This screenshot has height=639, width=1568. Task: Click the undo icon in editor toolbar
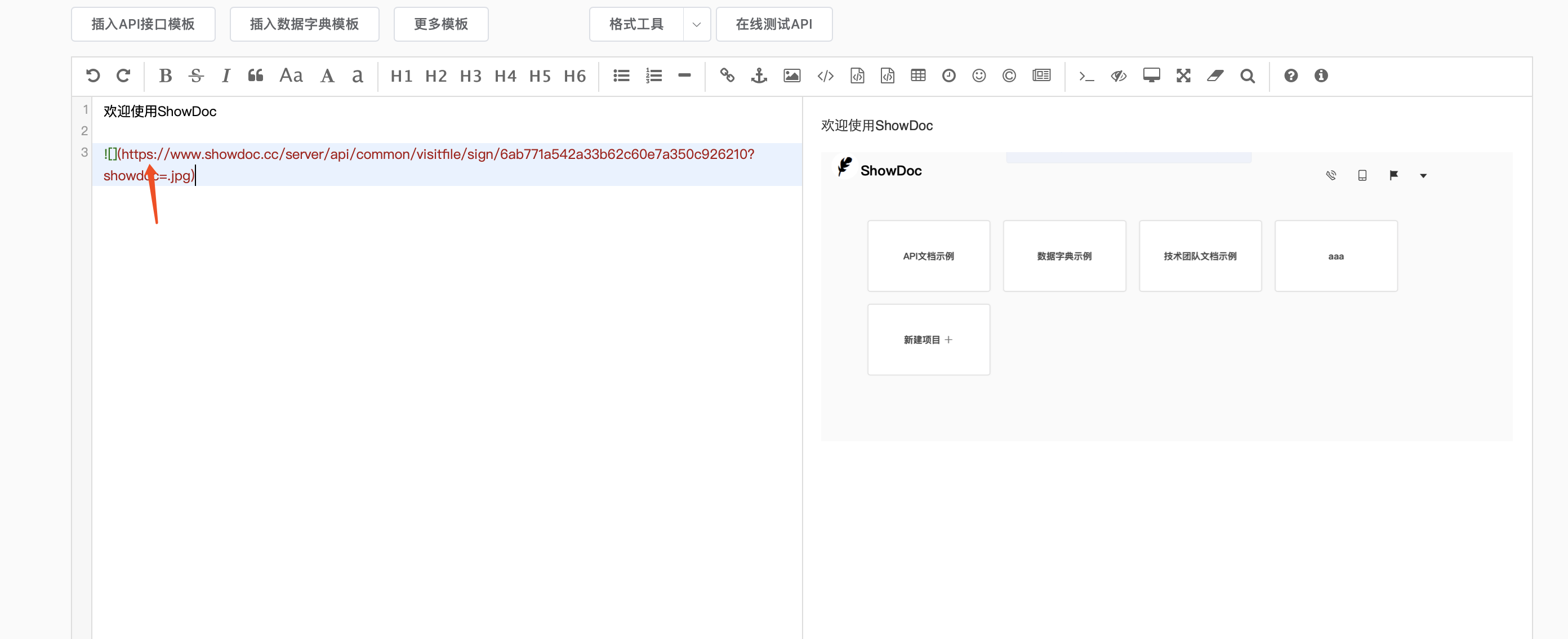click(x=93, y=76)
